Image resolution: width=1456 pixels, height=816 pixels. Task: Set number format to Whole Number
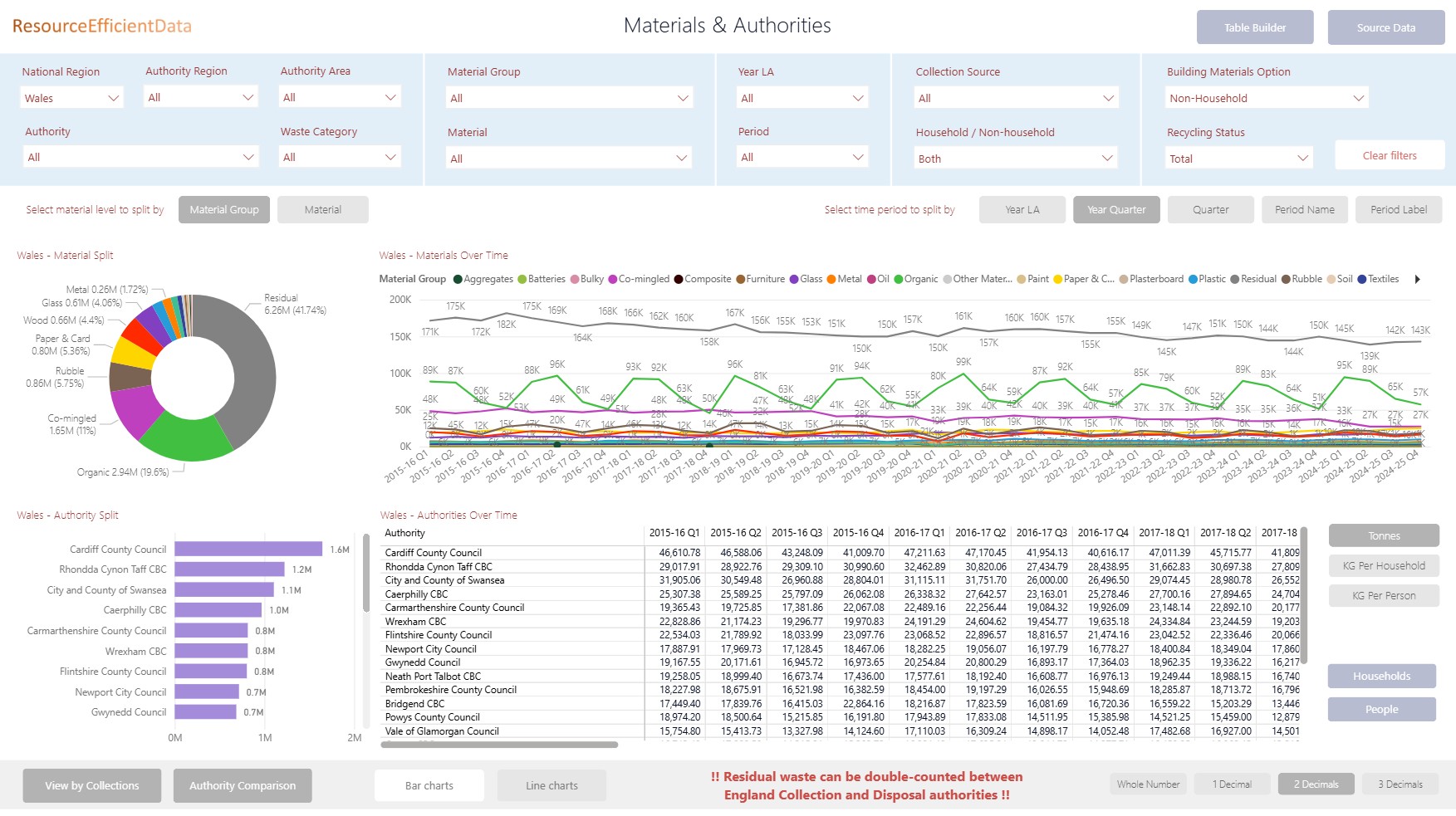pos(1148,784)
